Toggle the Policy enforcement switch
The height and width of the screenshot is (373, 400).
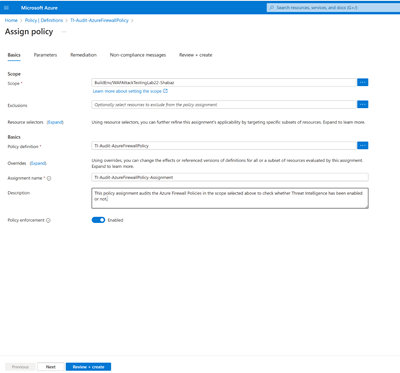click(98, 220)
